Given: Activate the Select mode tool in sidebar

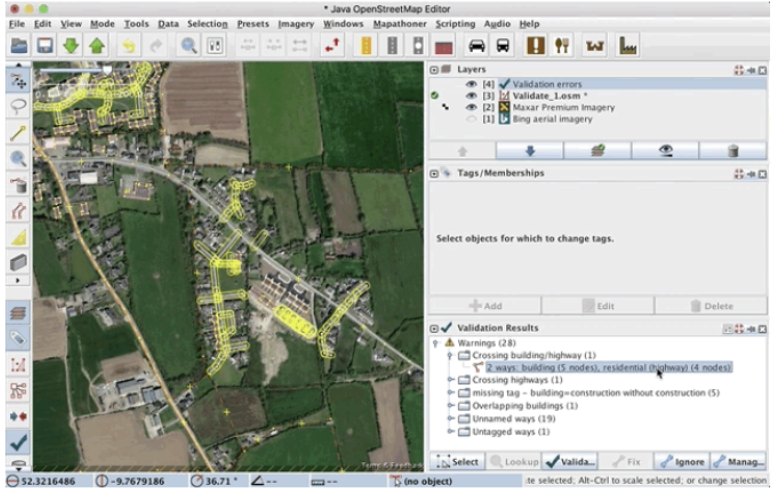Looking at the screenshot, I should click(x=18, y=81).
